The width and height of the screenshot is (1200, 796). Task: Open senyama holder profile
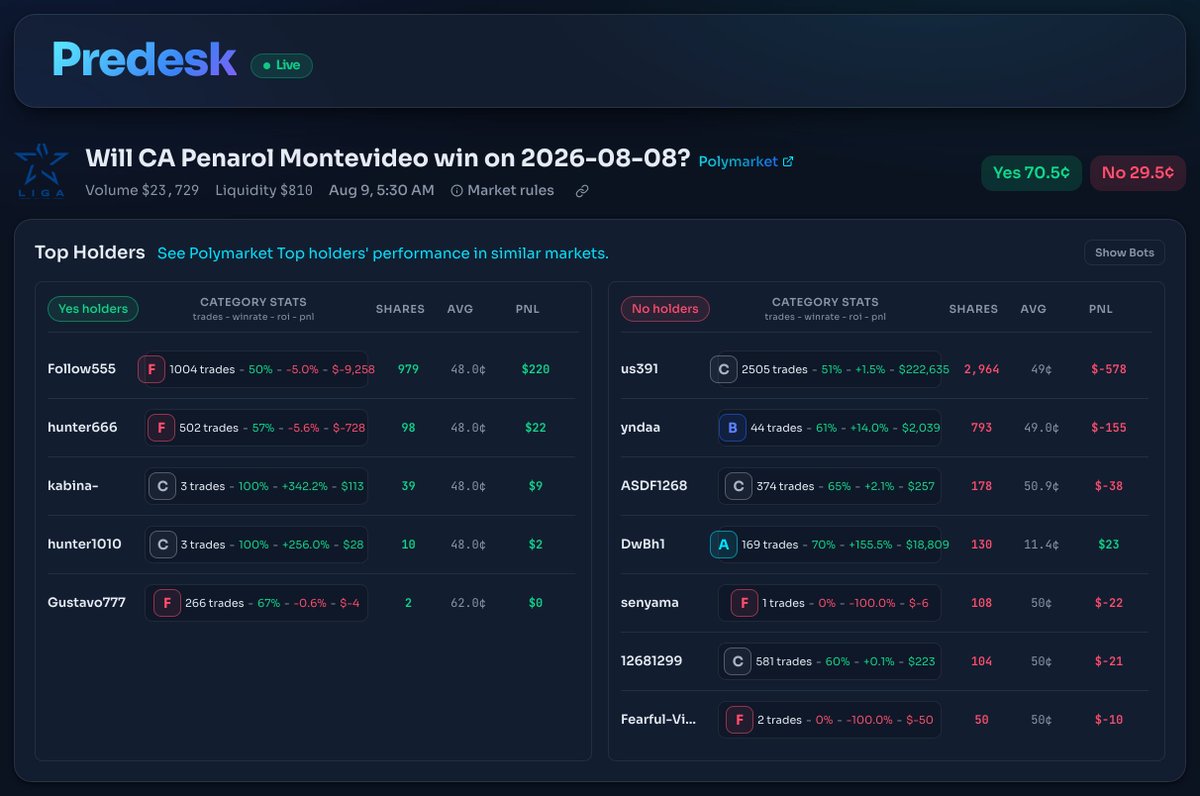pyautogui.click(x=650, y=602)
